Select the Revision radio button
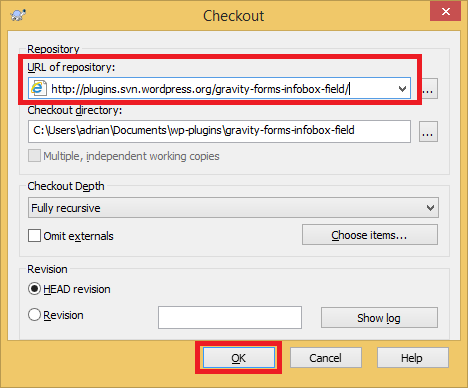Image resolution: width=468 pixels, height=388 pixels. (x=34, y=315)
